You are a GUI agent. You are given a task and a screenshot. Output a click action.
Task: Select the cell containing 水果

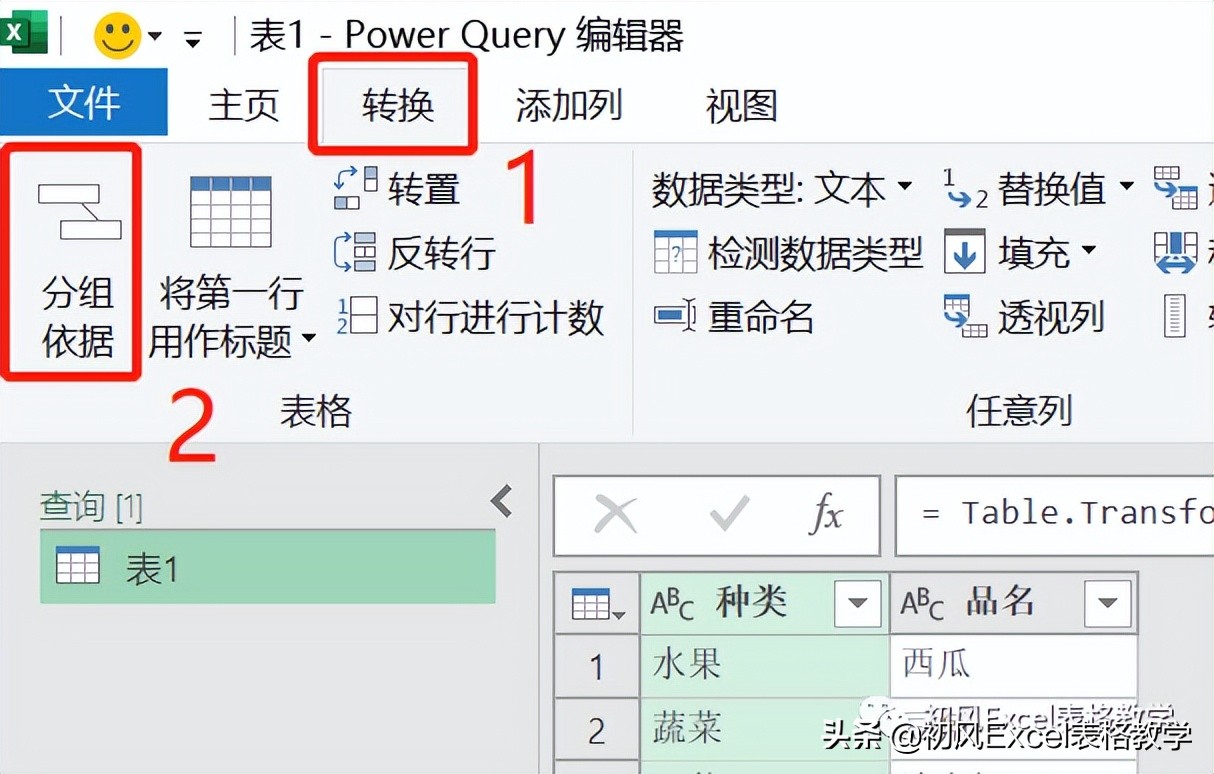tap(765, 665)
